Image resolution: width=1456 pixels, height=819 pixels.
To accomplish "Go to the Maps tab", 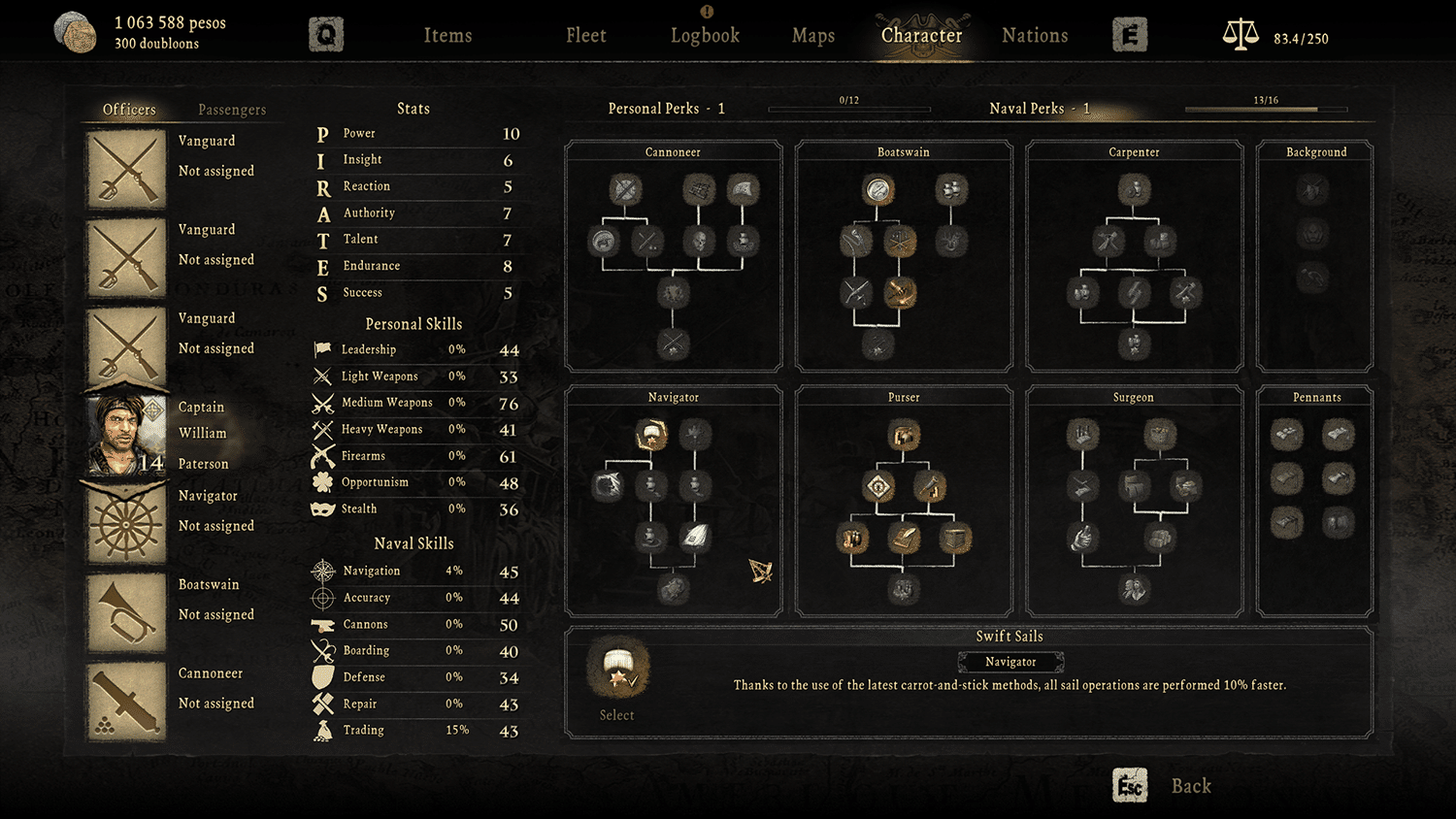I will pyautogui.click(x=813, y=36).
